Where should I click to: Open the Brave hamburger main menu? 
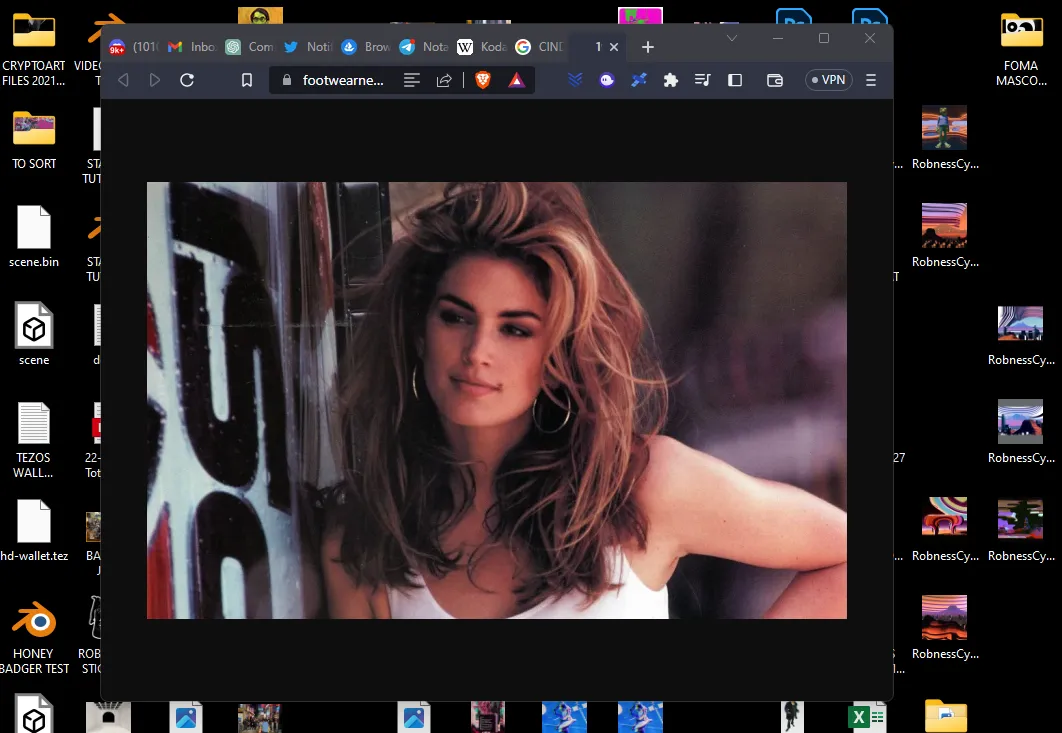(871, 80)
